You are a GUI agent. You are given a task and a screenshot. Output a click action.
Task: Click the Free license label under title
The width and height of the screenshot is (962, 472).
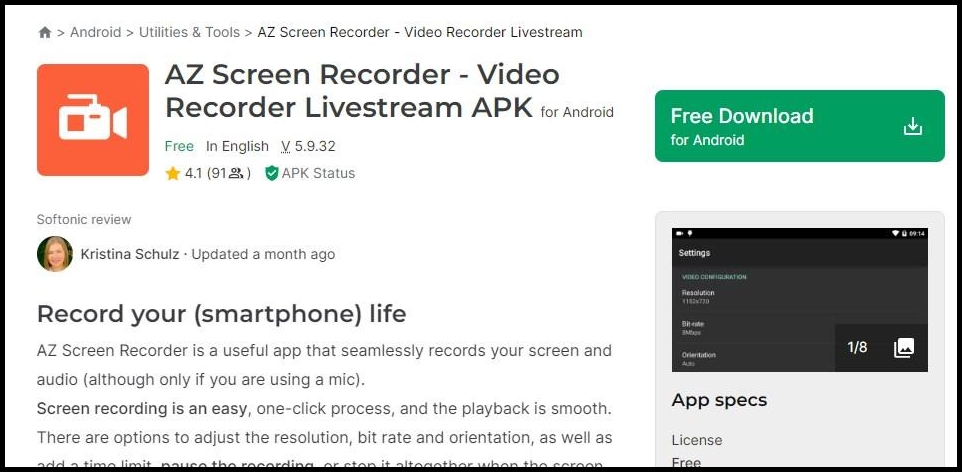pos(179,147)
